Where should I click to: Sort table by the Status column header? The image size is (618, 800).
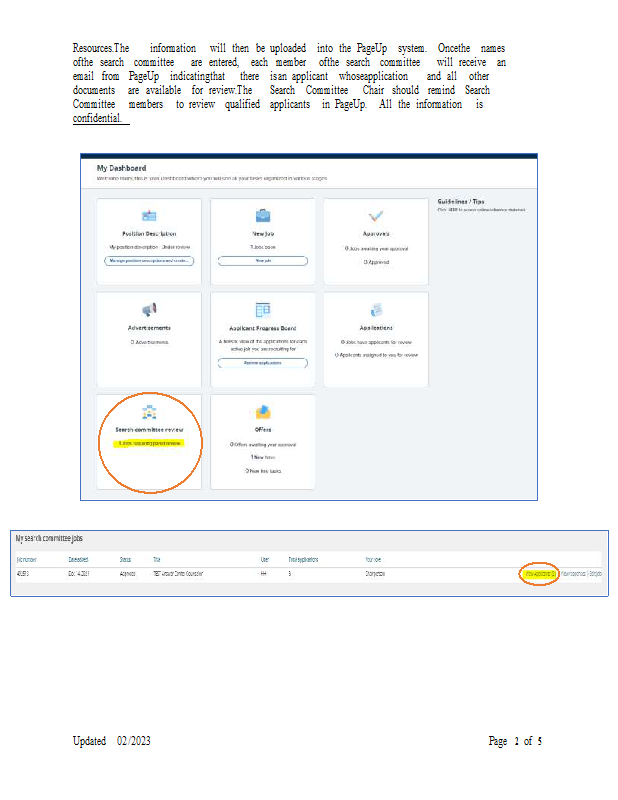pos(126,560)
